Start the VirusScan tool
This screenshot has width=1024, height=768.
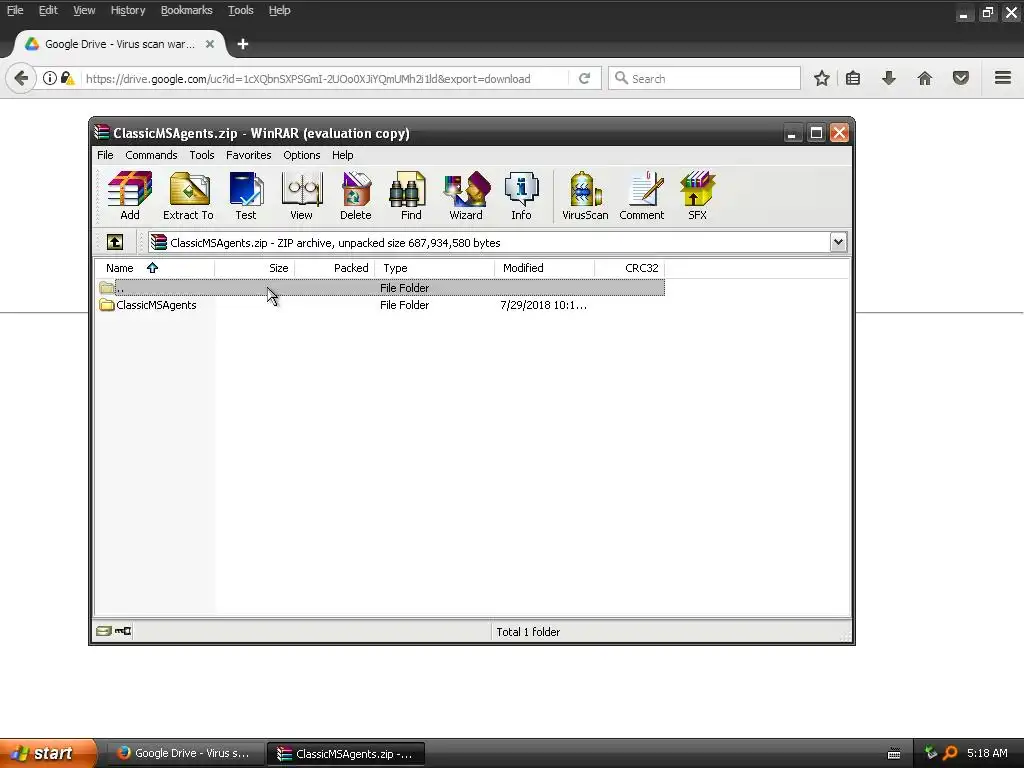tap(585, 196)
